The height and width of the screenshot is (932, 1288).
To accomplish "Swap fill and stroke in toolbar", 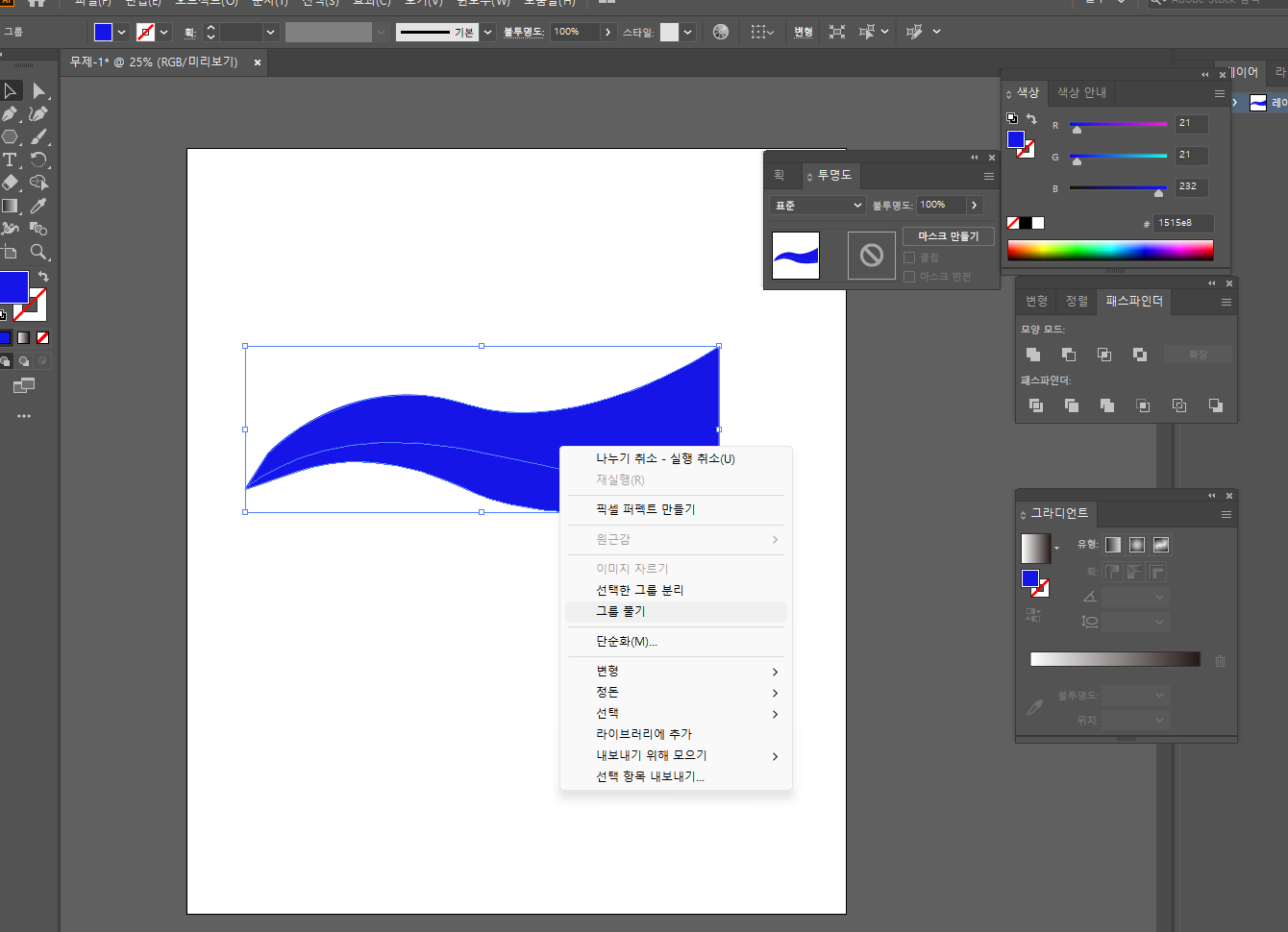I will point(43,277).
